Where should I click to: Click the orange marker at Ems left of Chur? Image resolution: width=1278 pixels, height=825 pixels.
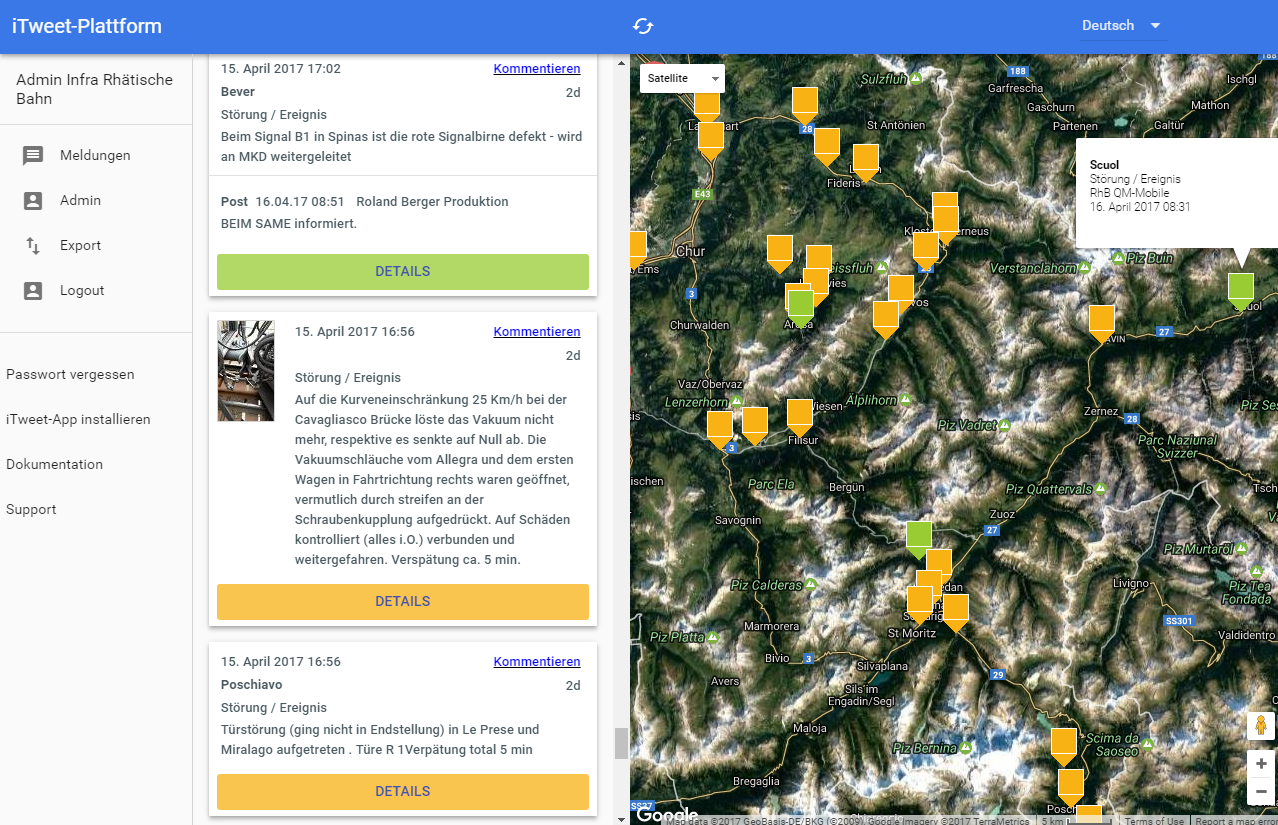tap(637, 250)
